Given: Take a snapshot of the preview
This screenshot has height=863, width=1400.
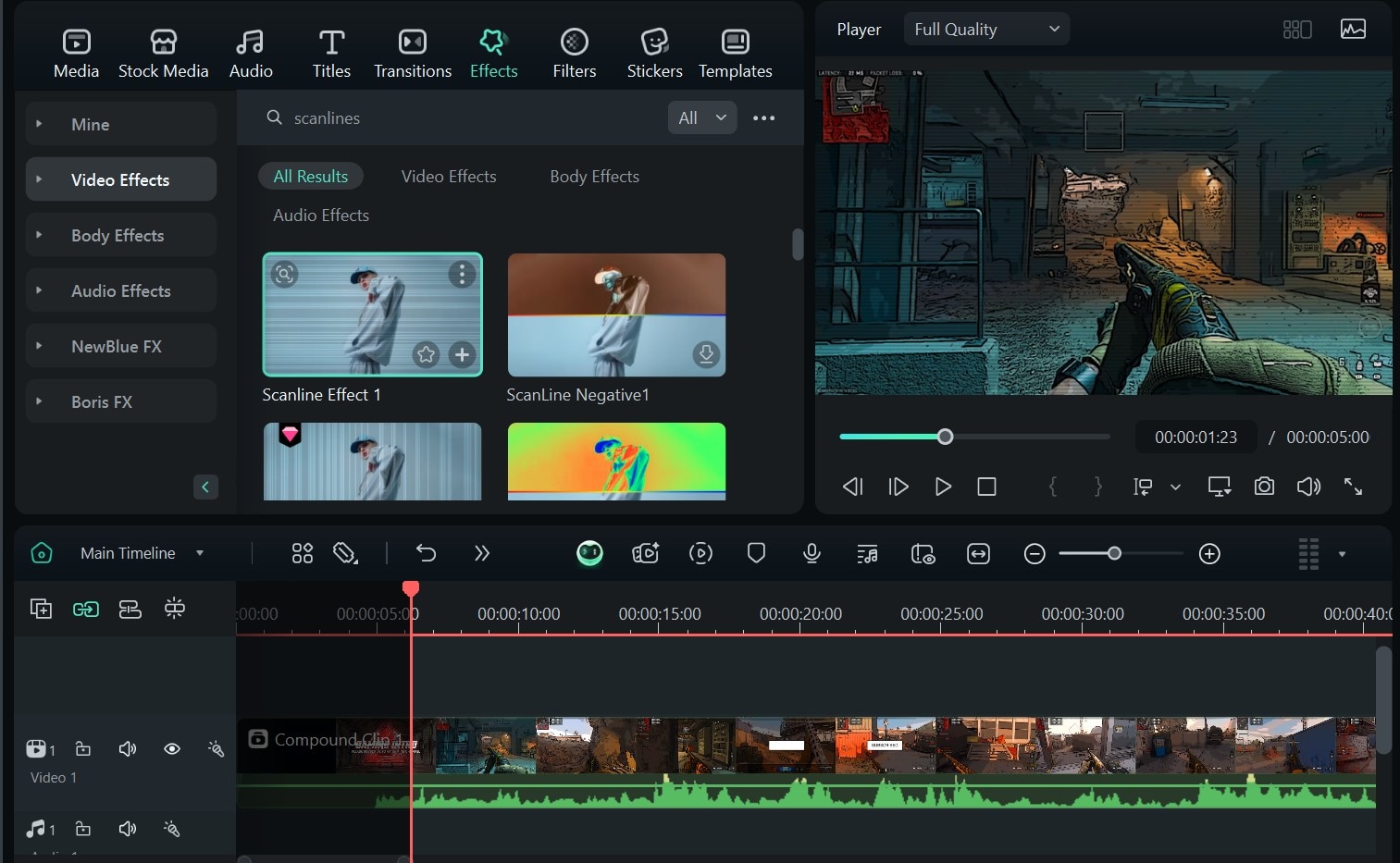Looking at the screenshot, I should [x=1264, y=487].
